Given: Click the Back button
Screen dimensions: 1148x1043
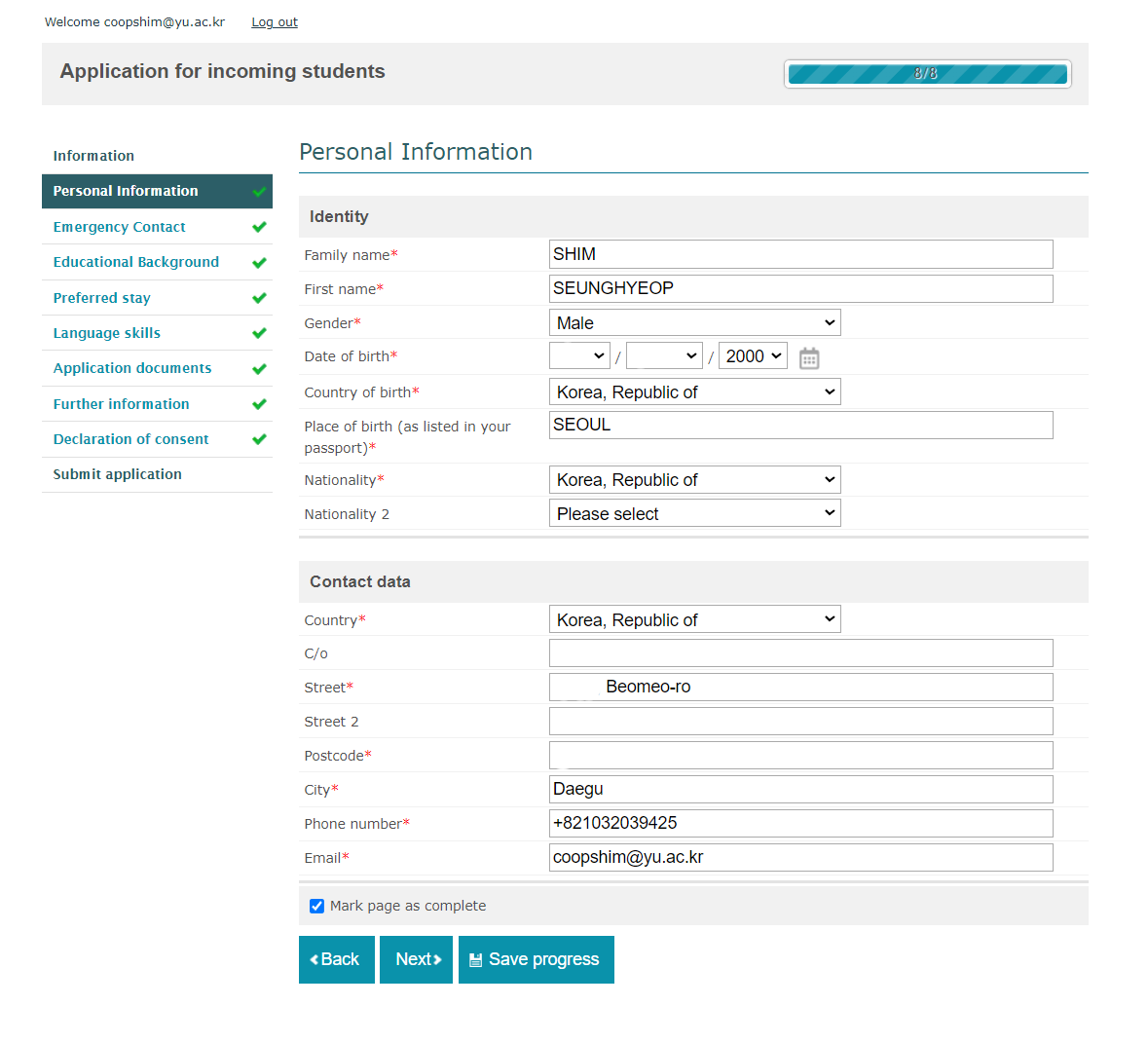Looking at the screenshot, I should (336, 959).
